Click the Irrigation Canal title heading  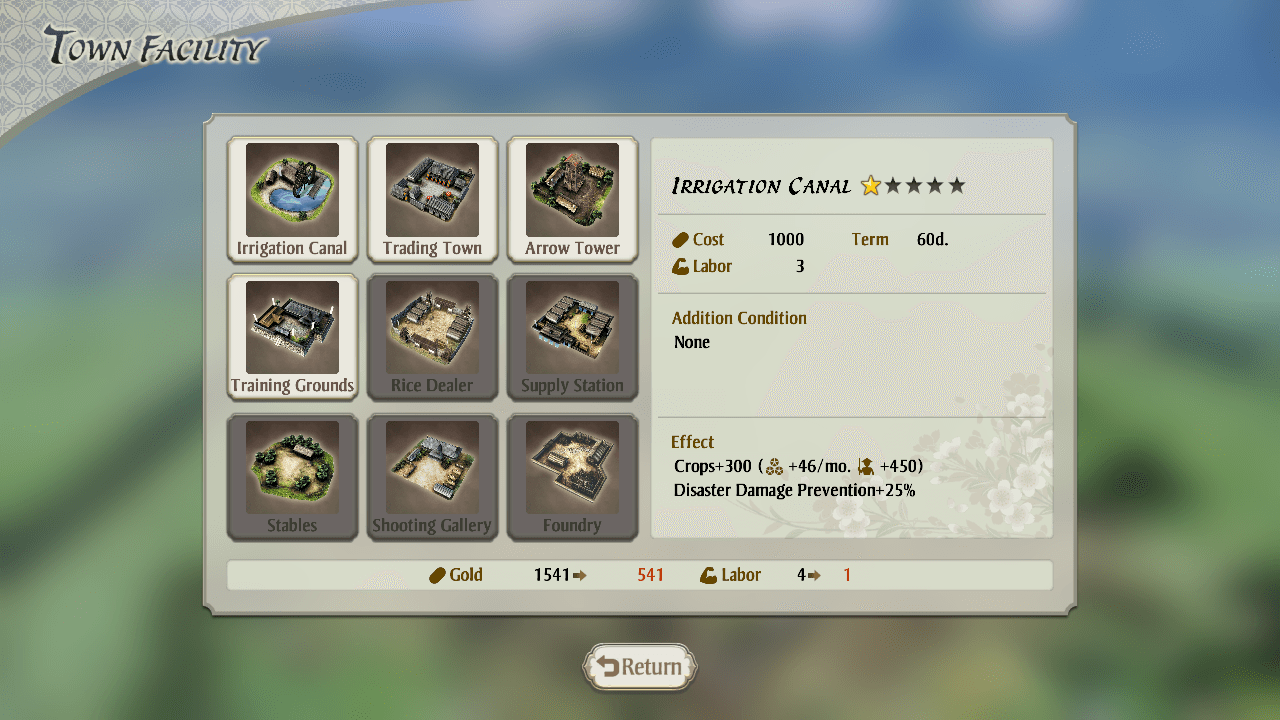coord(761,186)
